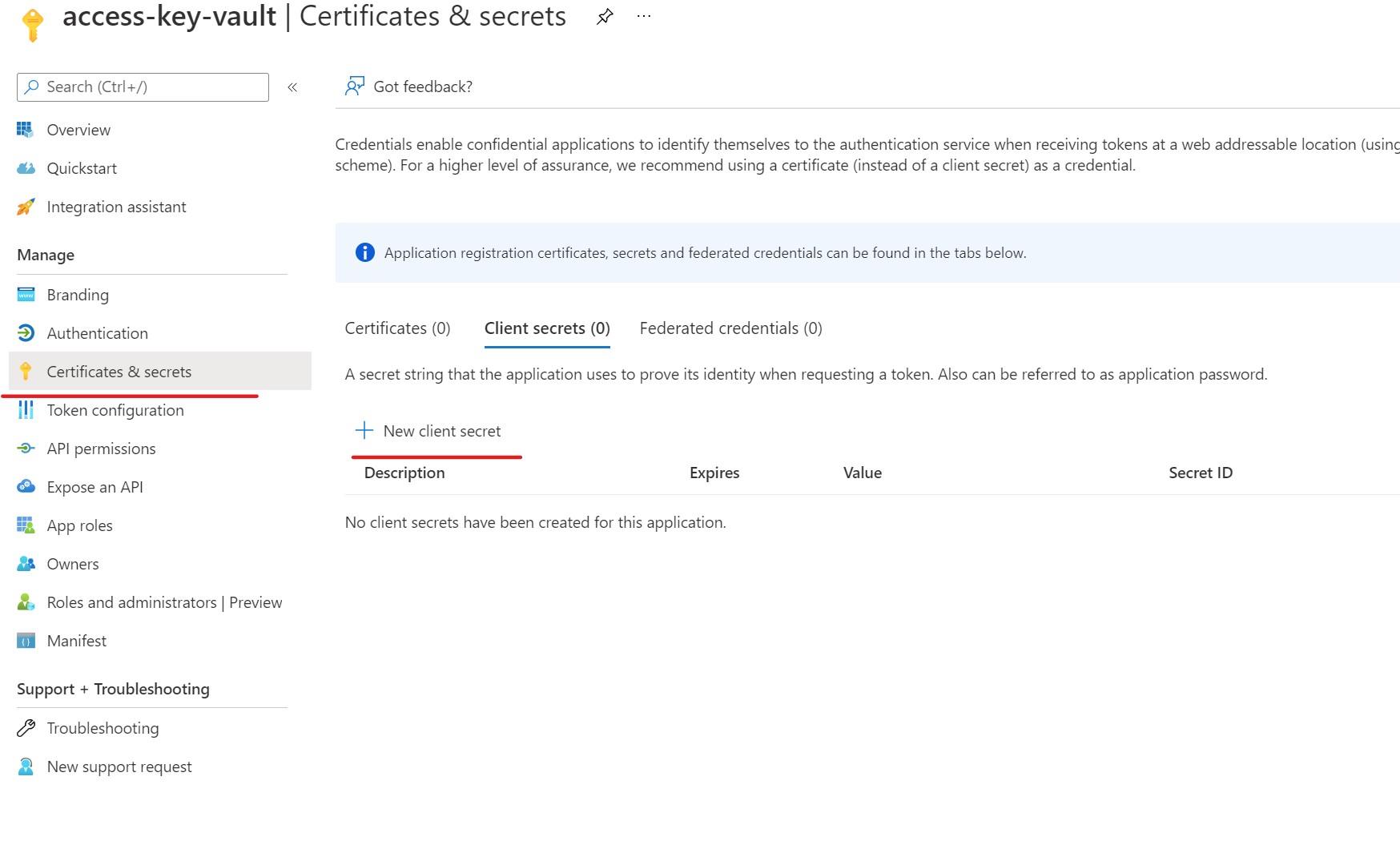Screen dimensions: 1400x853
Task: Click the Description column header
Action: click(x=404, y=473)
